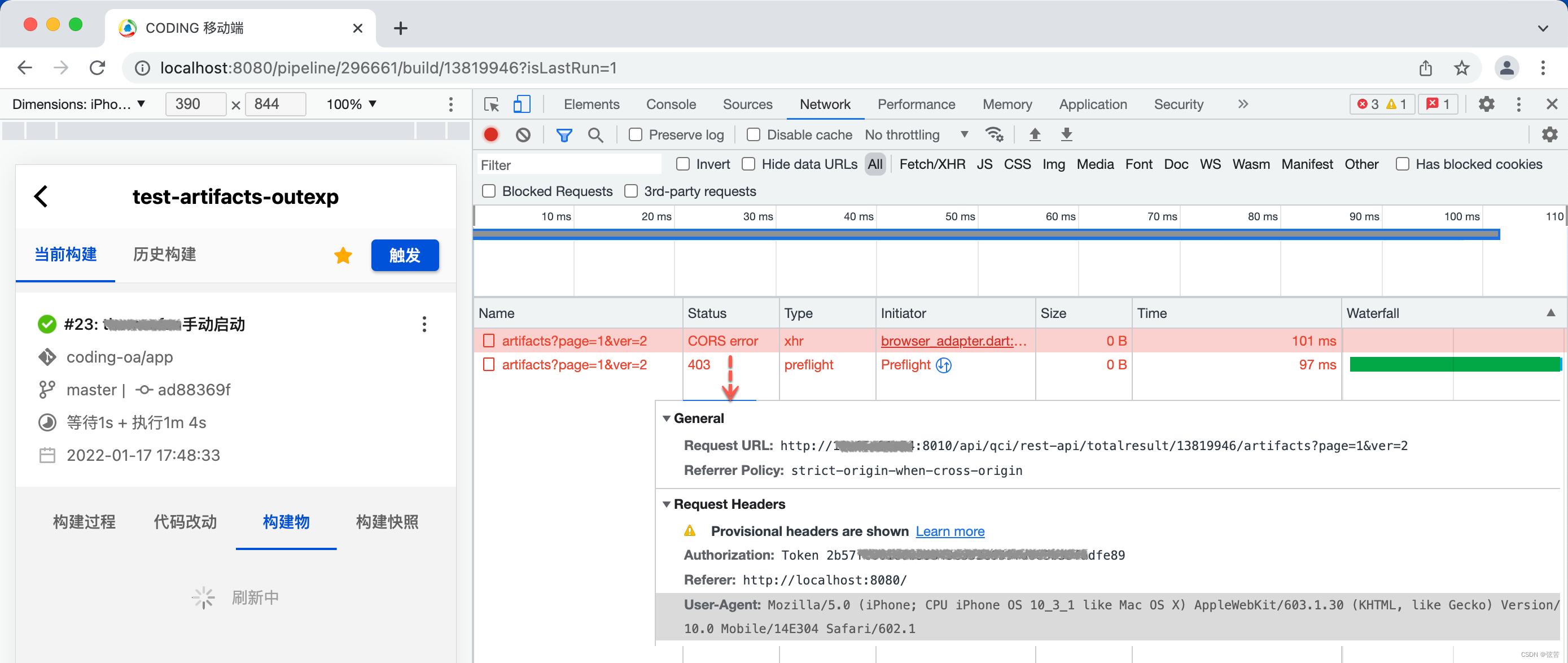Click the 触发 button

(x=405, y=255)
